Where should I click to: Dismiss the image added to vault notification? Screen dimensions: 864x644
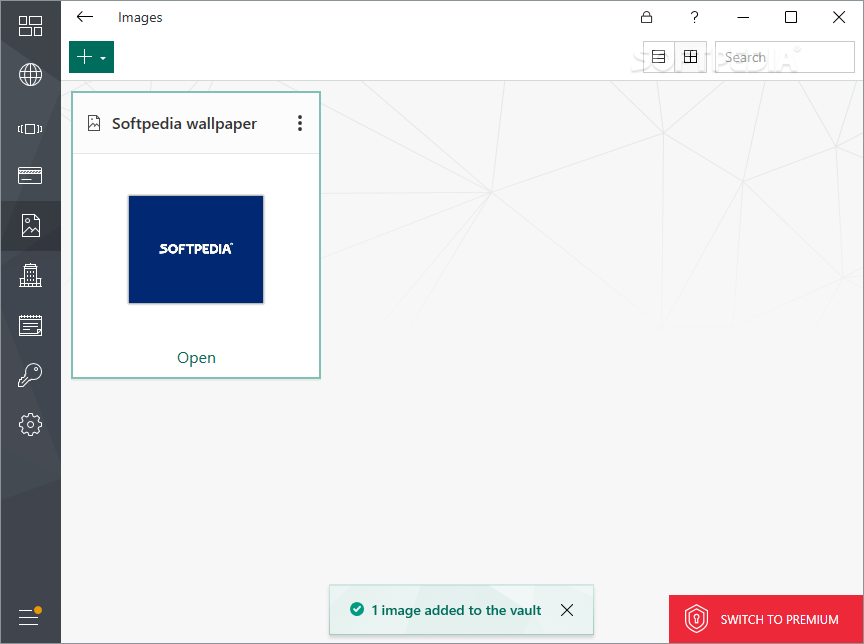[567, 610]
